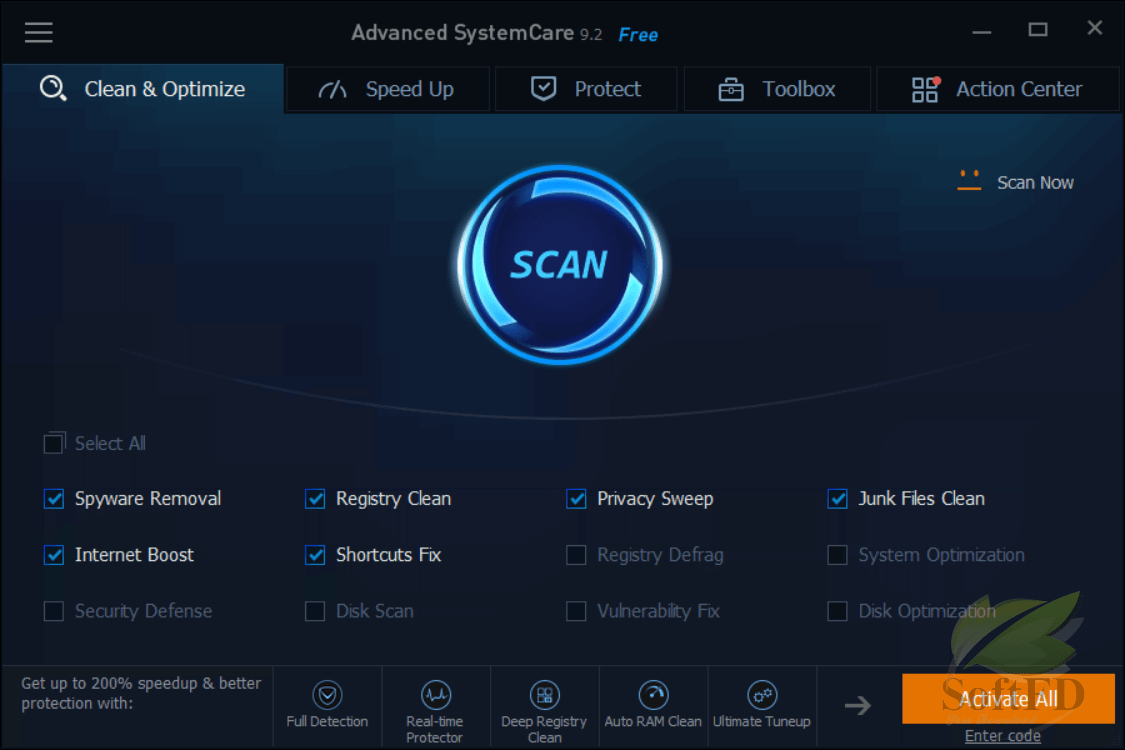The height and width of the screenshot is (750, 1125).
Task: Check the Select All checkbox
Action: pos(54,444)
